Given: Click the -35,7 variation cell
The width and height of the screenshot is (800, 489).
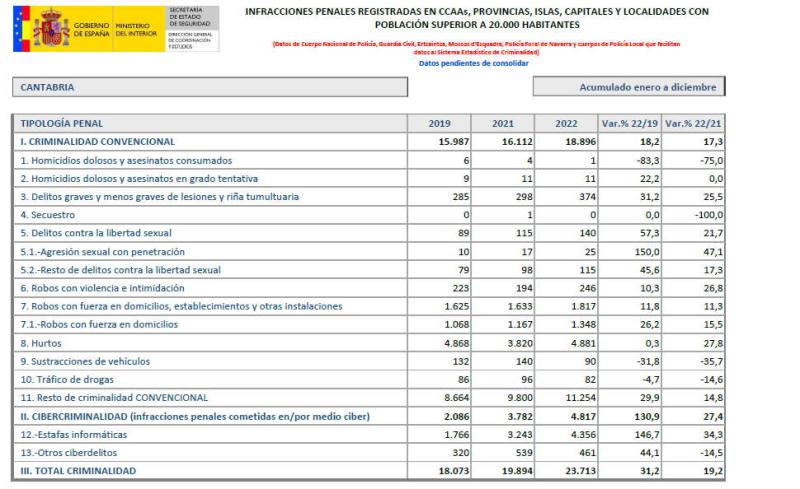Looking at the screenshot, I should pos(693,361).
